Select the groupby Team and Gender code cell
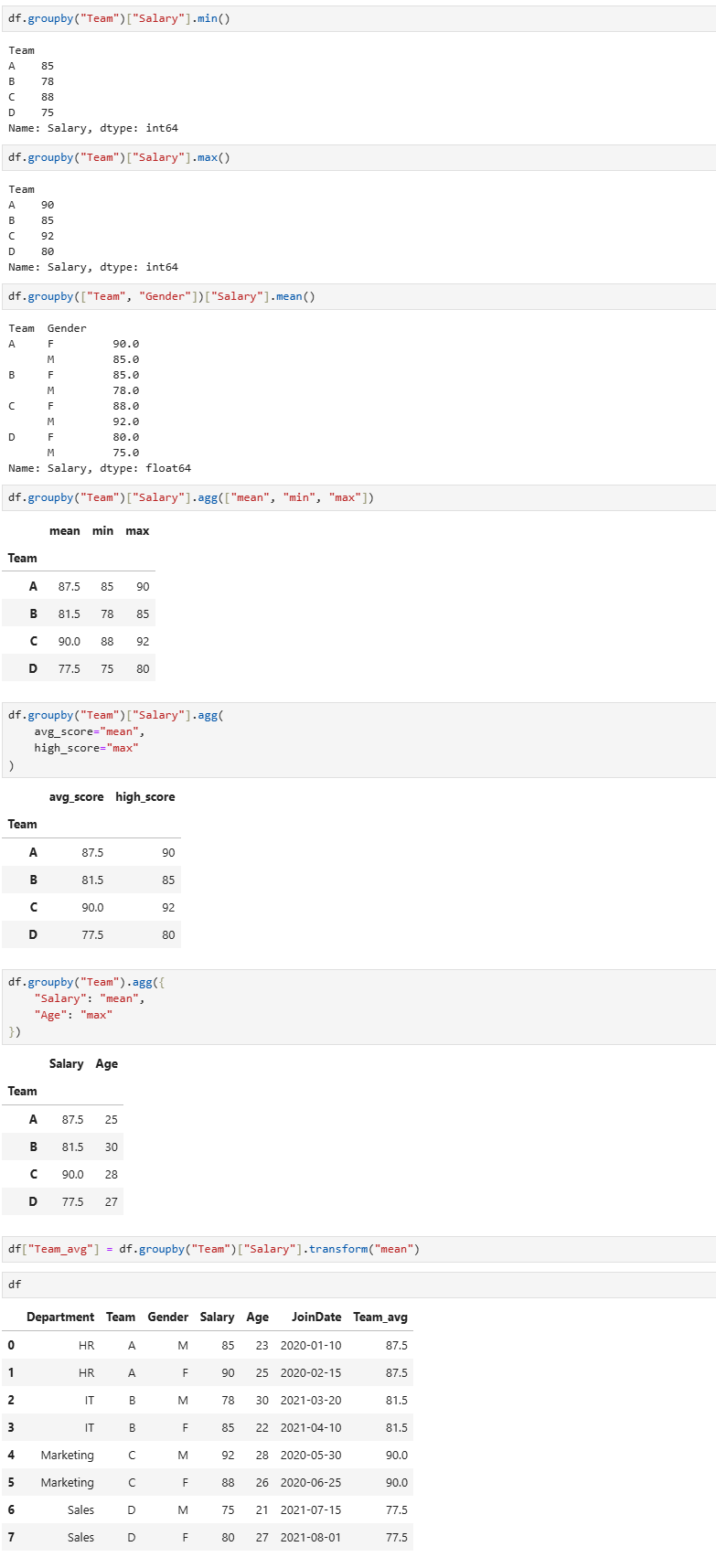This screenshot has width=716, height=1568. [357, 296]
